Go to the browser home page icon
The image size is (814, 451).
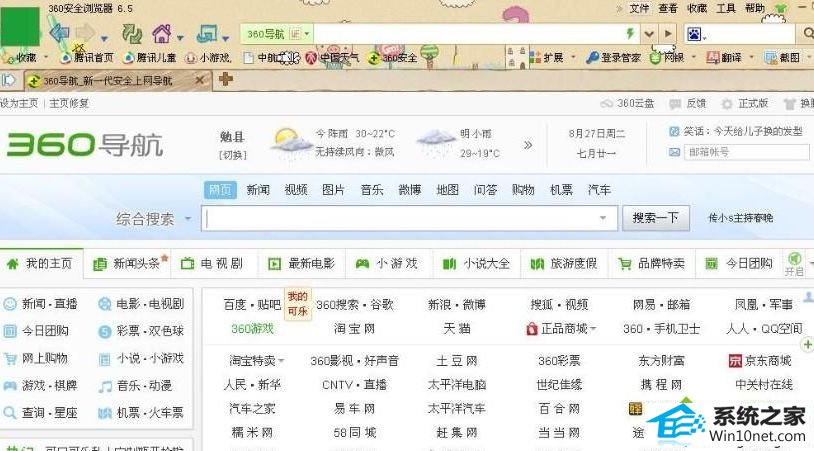[x=161, y=34]
